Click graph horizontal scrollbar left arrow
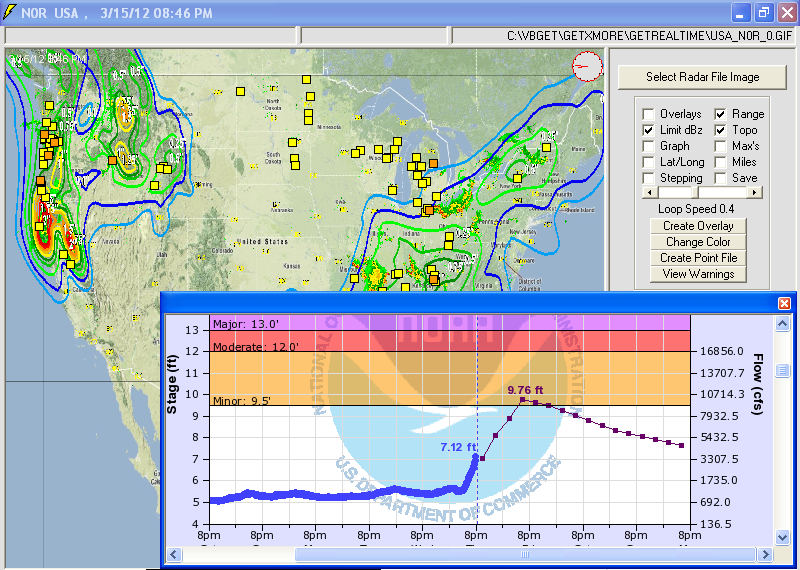Viewport: 800px width, 570px height. click(169, 554)
